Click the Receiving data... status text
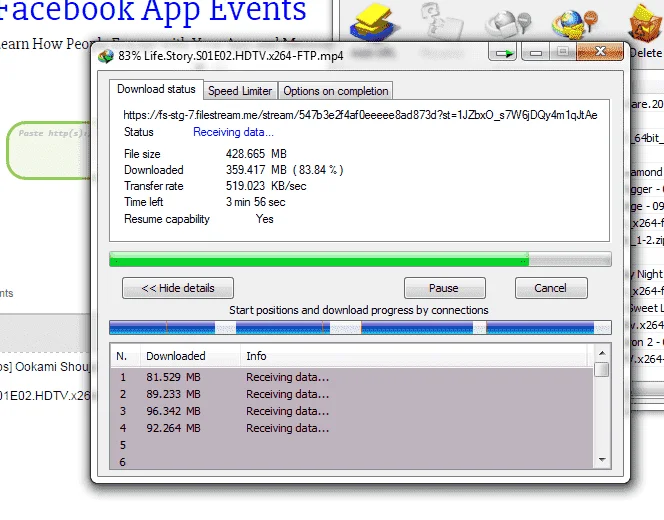The height and width of the screenshot is (520, 664). 233,132
